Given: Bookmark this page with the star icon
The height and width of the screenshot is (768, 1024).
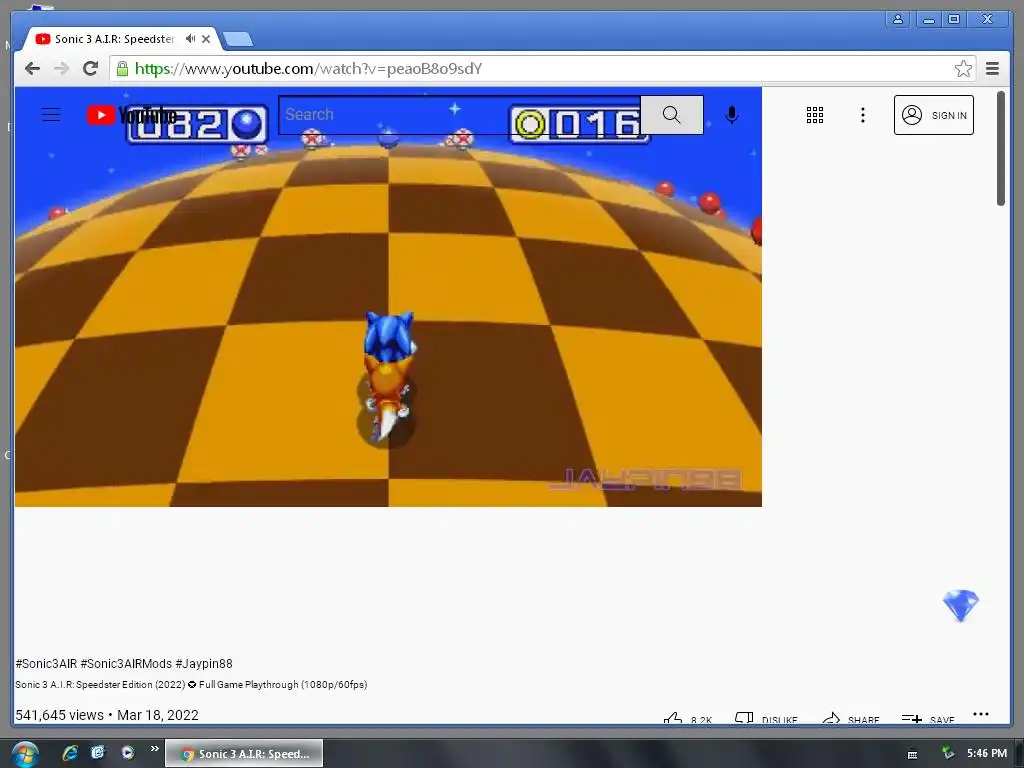Looking at the screenshot, I should (x=963, y=69).
